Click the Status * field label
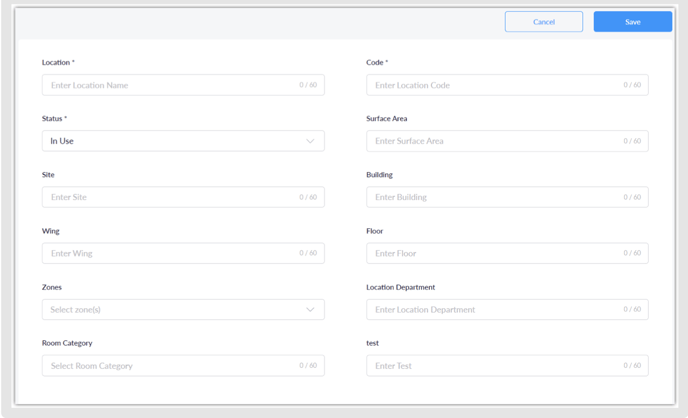The height and width of the screenshot is (418, 688). click(x=54, y=118)
